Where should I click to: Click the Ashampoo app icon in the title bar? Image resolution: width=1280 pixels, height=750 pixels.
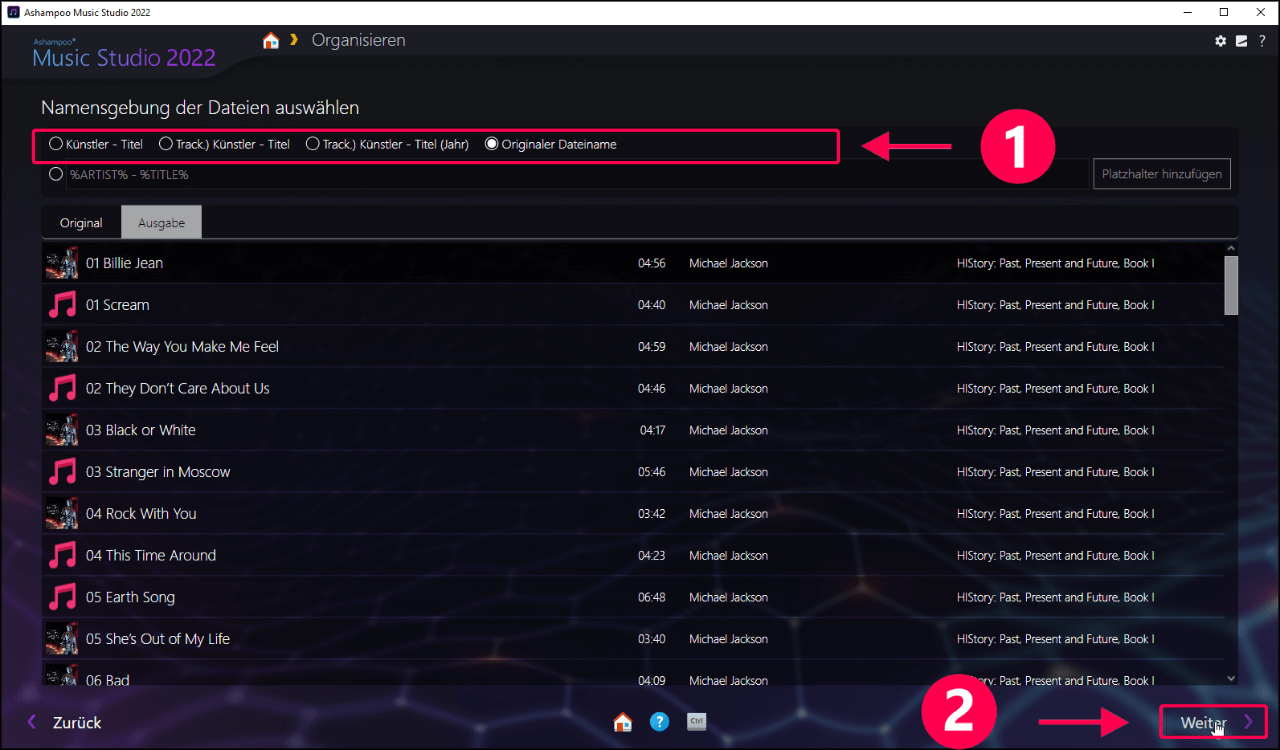[13, 12]
